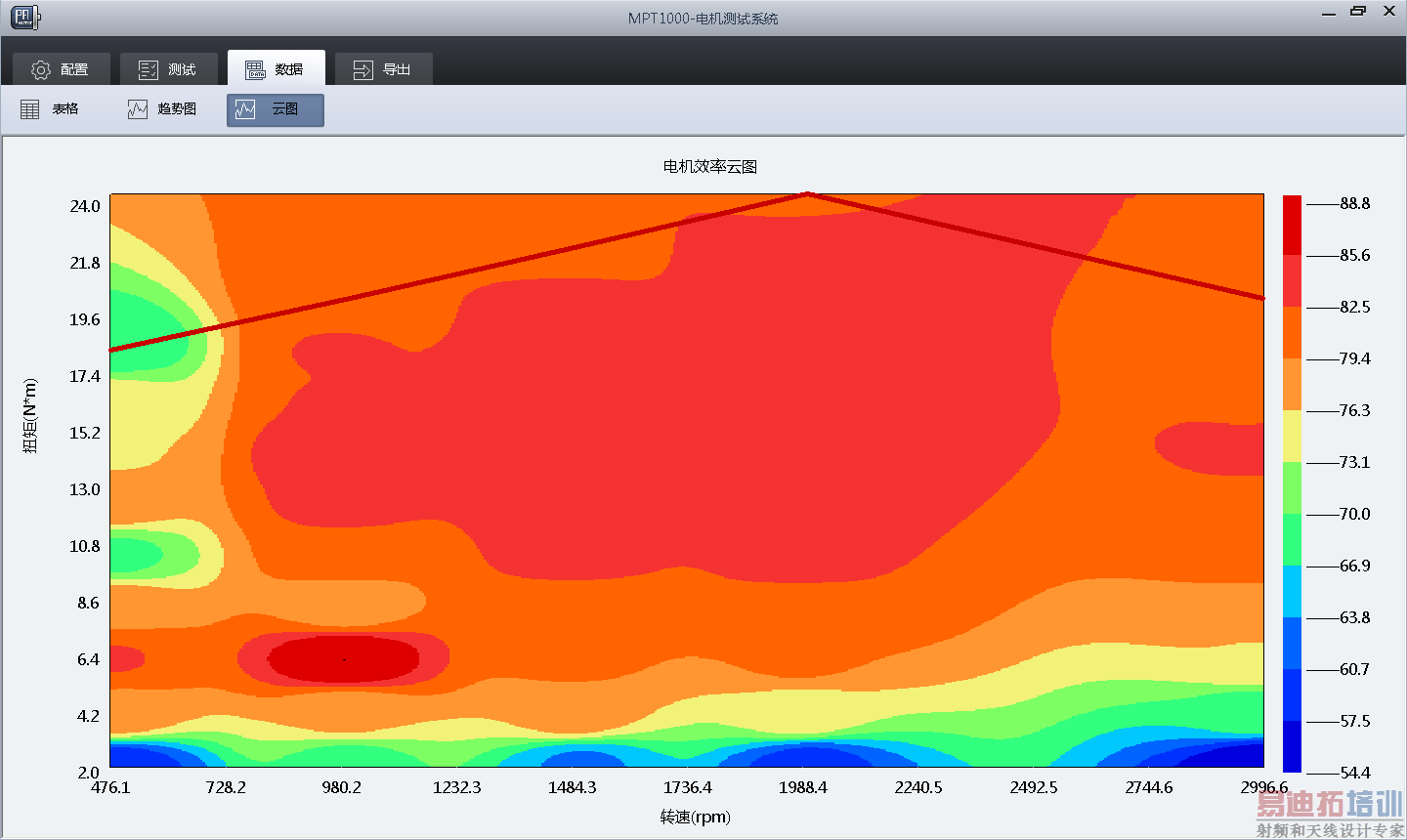Viewport: 1407px width, 840px height.
Task: Click the 980.2 x-axis tick value
Action: point(341,787)
